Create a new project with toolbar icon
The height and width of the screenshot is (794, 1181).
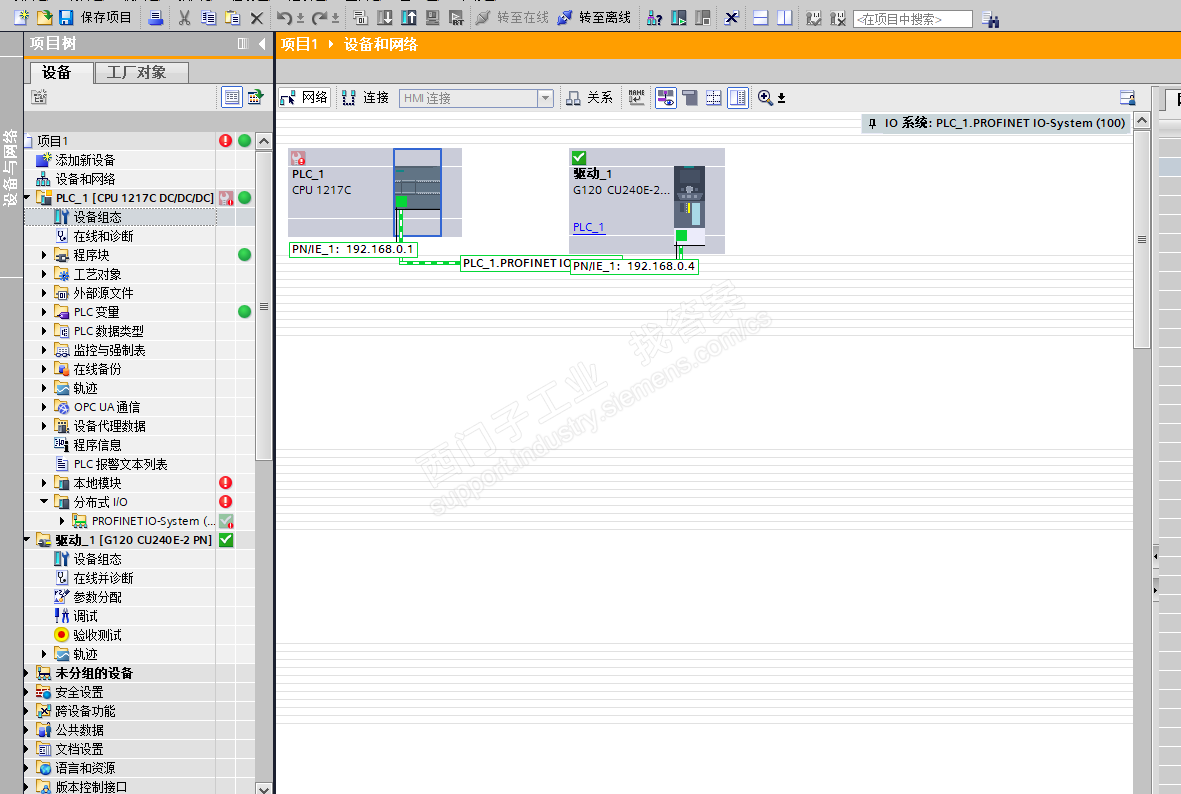pyautogui.click(x=21, y=17)
